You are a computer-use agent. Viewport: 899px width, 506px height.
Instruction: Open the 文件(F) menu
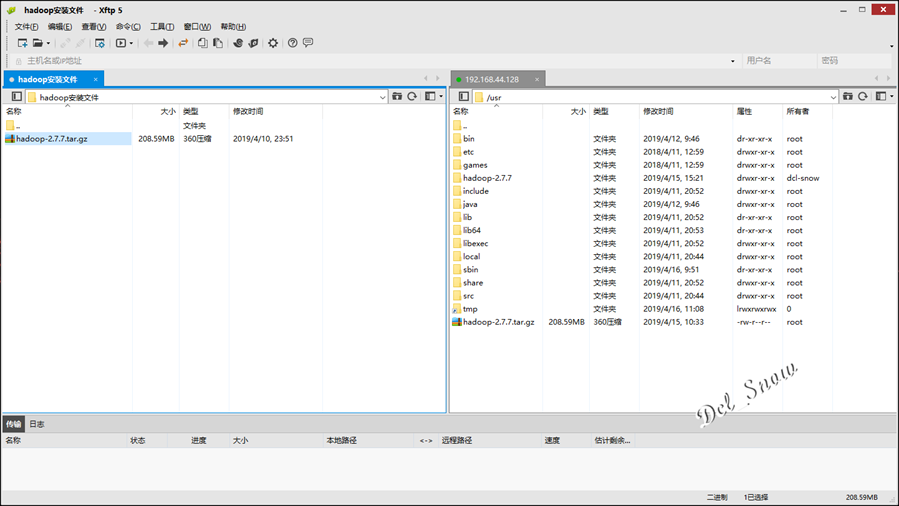[26, 27]
